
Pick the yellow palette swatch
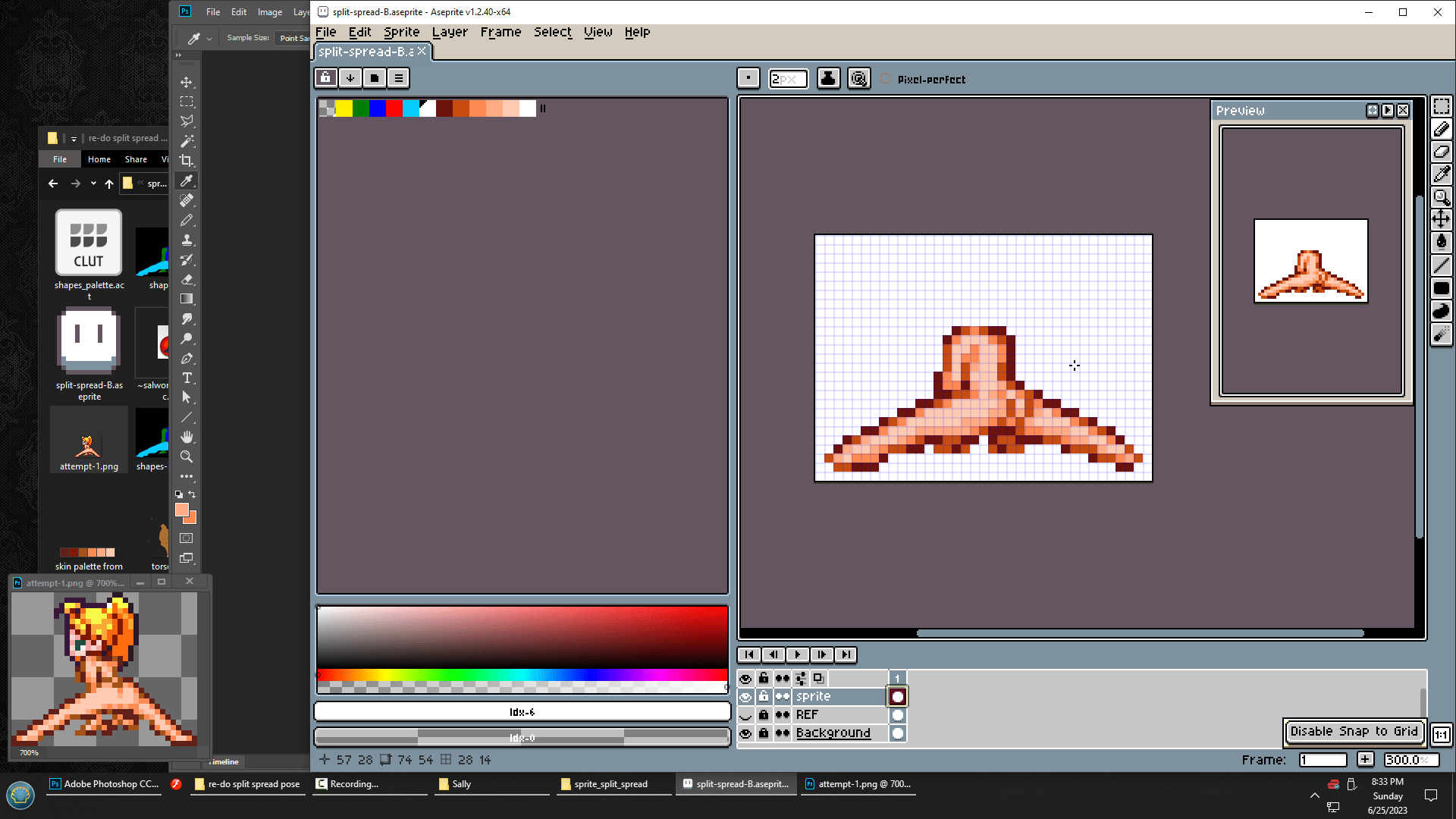point(344,108)
